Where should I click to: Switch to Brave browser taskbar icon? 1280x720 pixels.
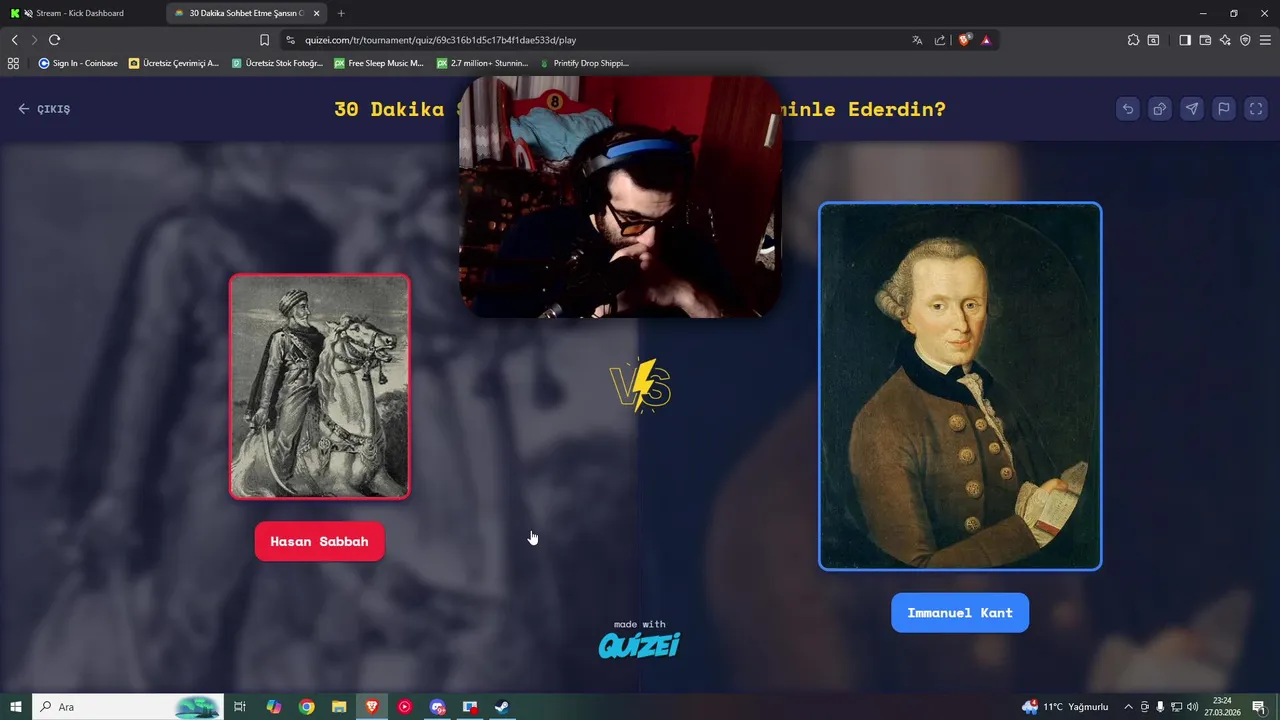[372, 707]
